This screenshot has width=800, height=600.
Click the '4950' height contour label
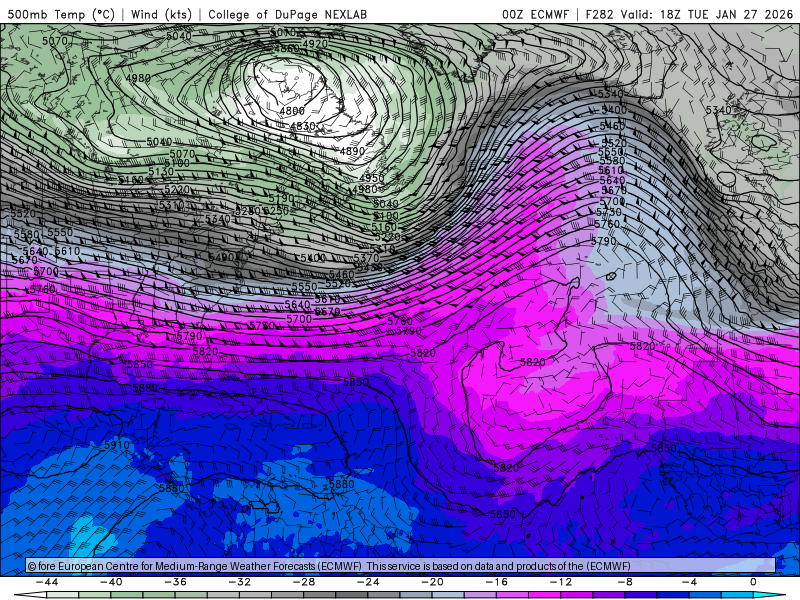click(371, 178)
